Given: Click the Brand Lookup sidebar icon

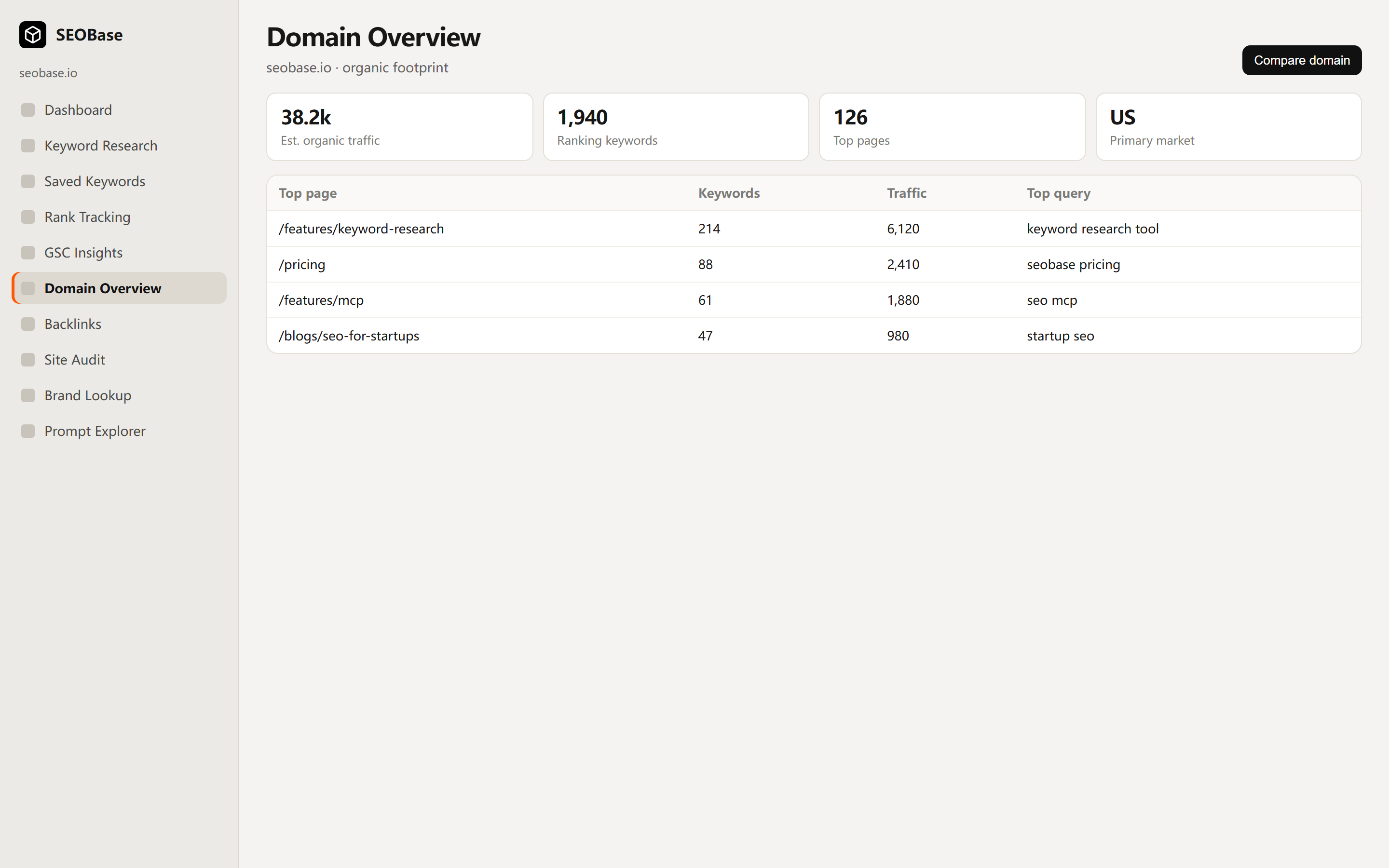Looking at the screenshot, I should pos(28,395).
